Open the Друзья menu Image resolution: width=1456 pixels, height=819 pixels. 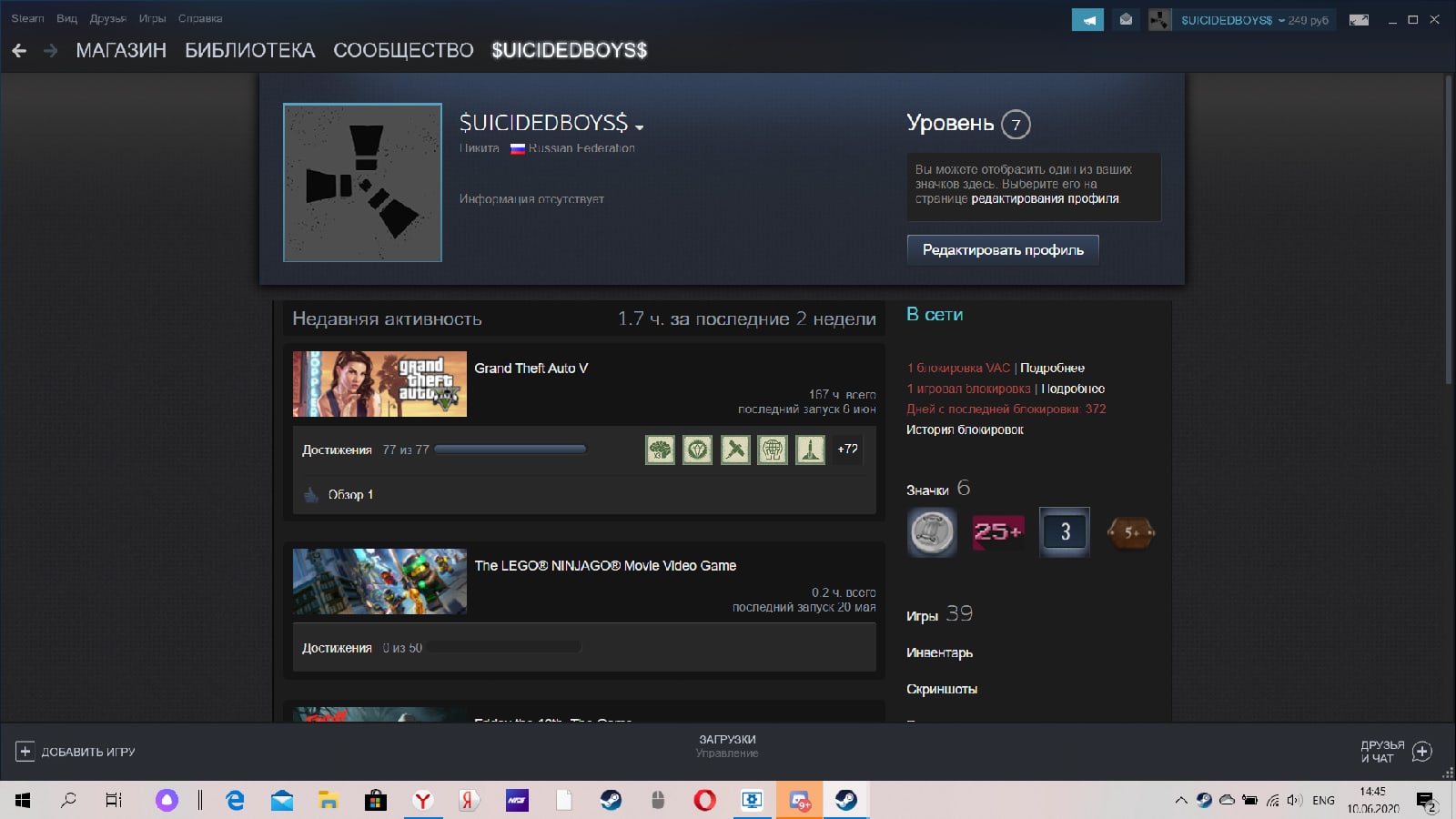point(108,18)
